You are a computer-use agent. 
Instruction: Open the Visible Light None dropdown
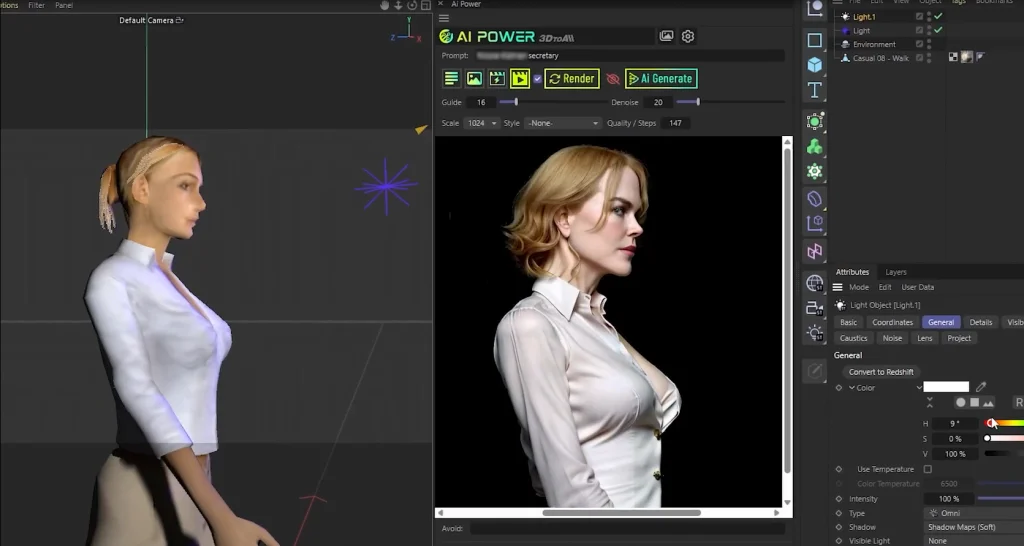pos(976,541)
